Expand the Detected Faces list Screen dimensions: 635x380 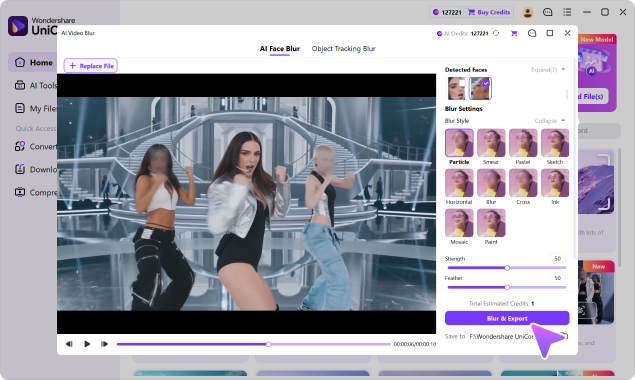(548, 70)
